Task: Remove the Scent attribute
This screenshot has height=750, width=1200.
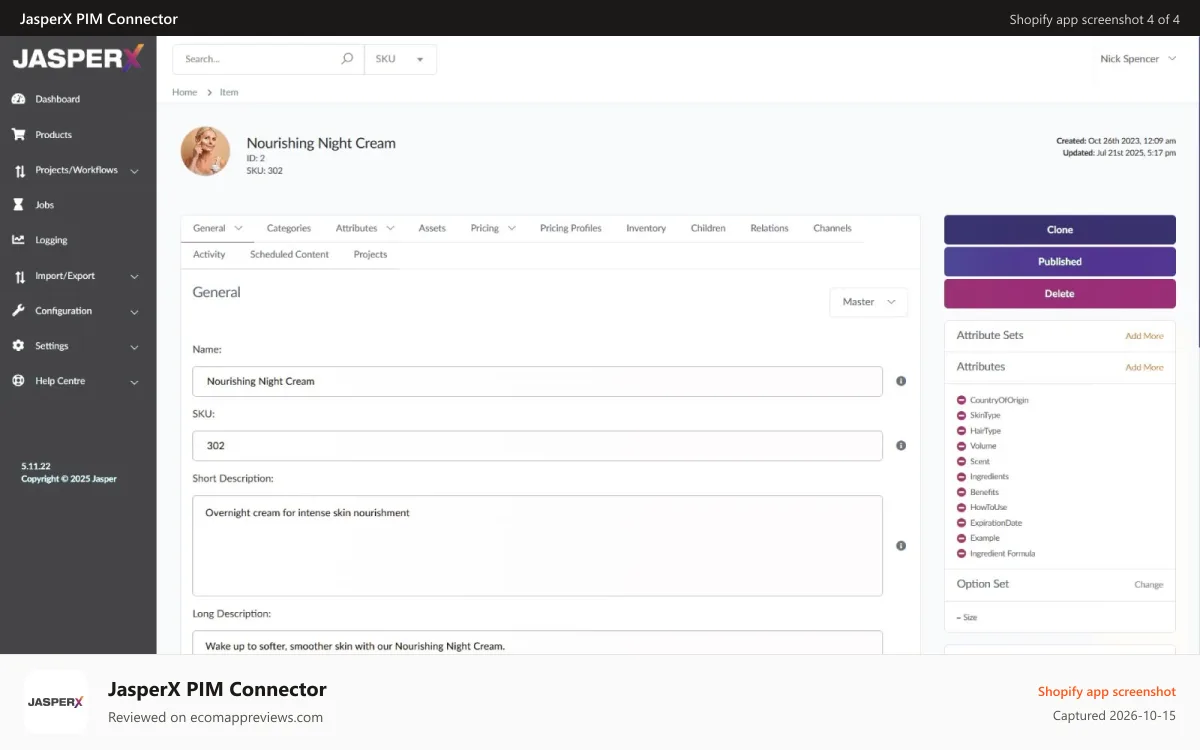Action: pos(961,462)
